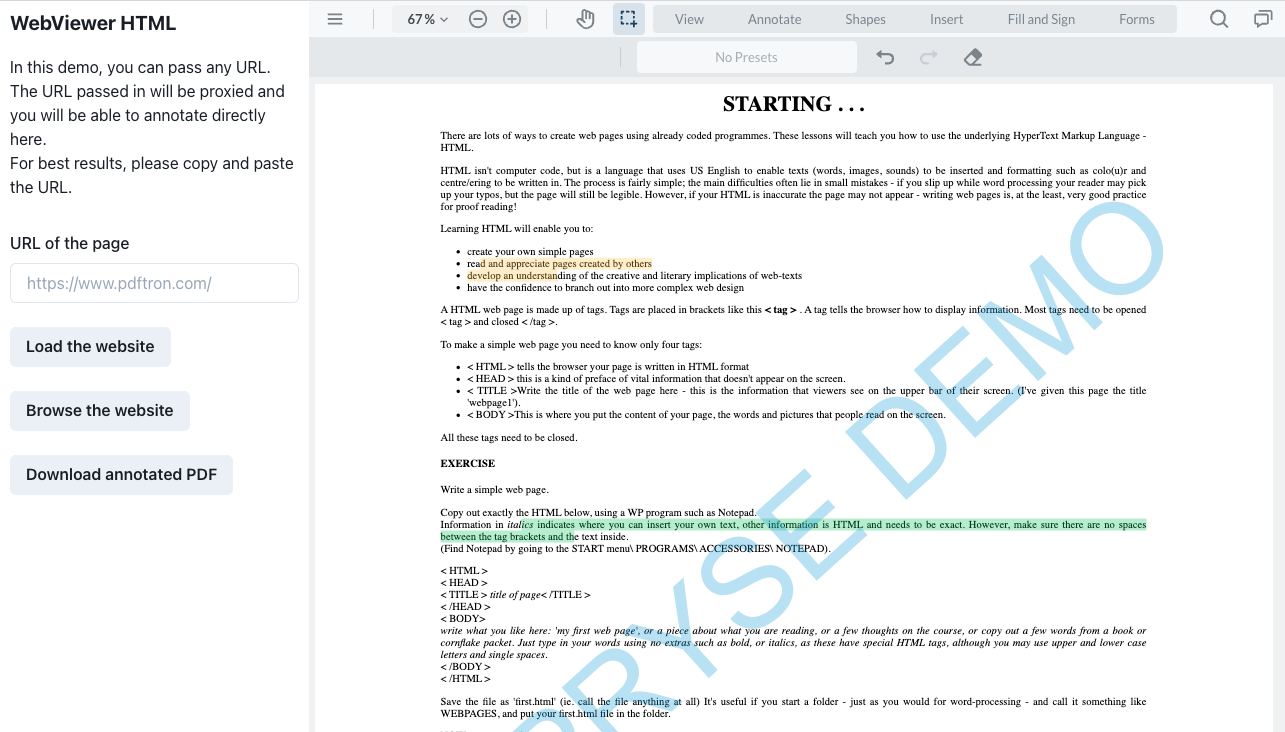
Task: Click 'Write a simple web page.' line
Action: tap(495, 490)
